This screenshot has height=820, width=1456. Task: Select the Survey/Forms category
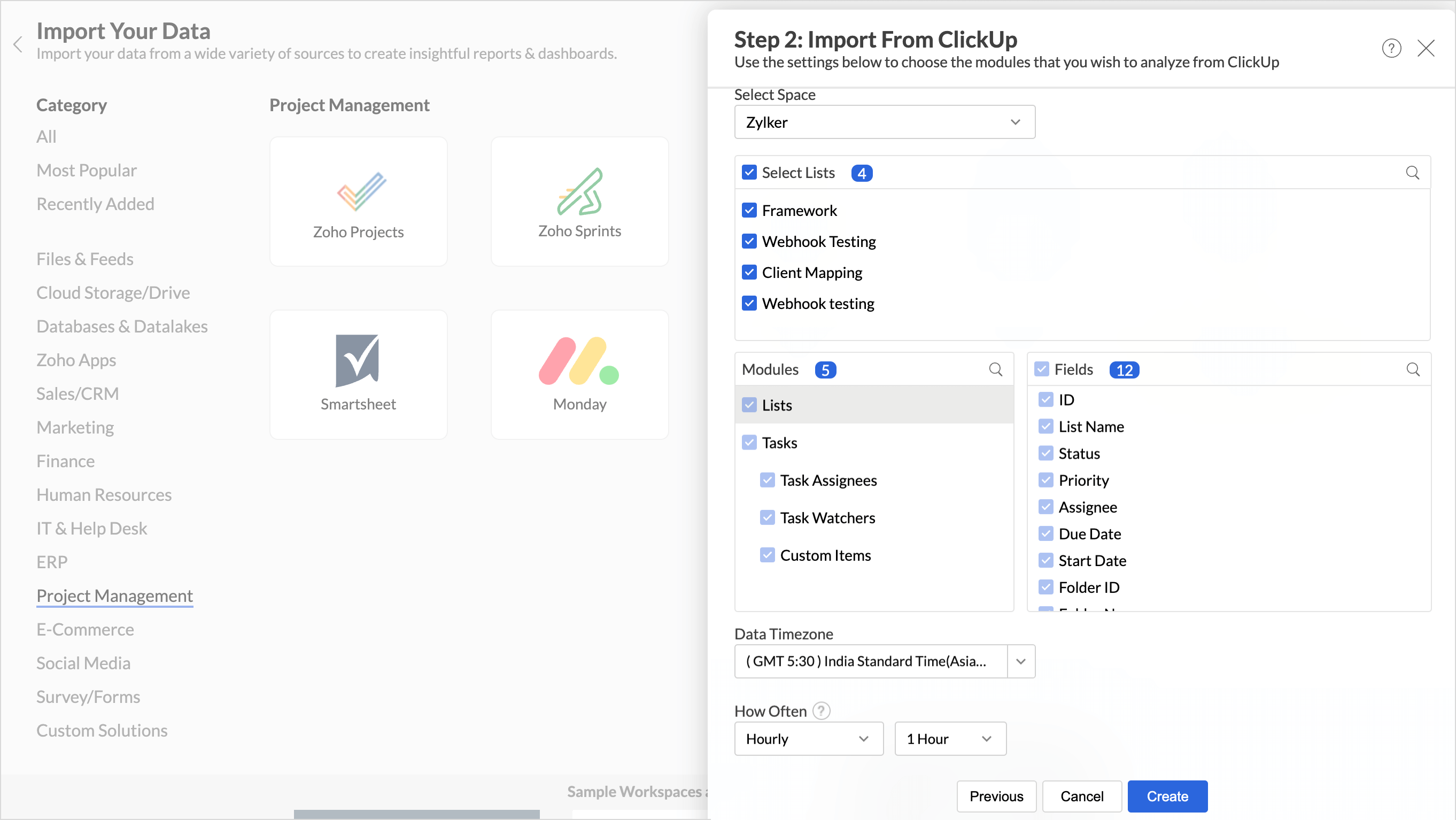pos(88,697)
